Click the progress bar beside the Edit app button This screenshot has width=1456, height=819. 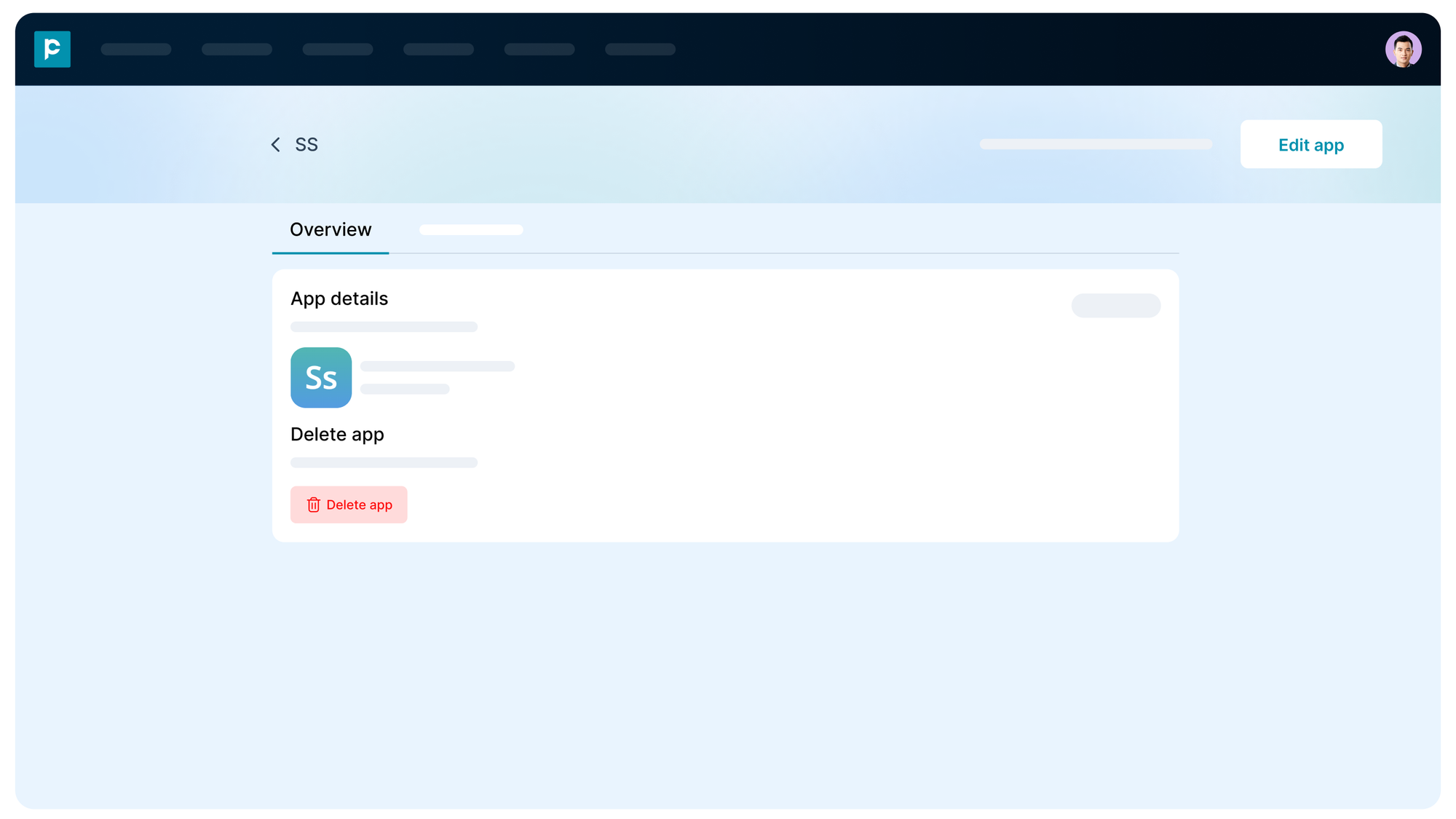(1095, 144)
